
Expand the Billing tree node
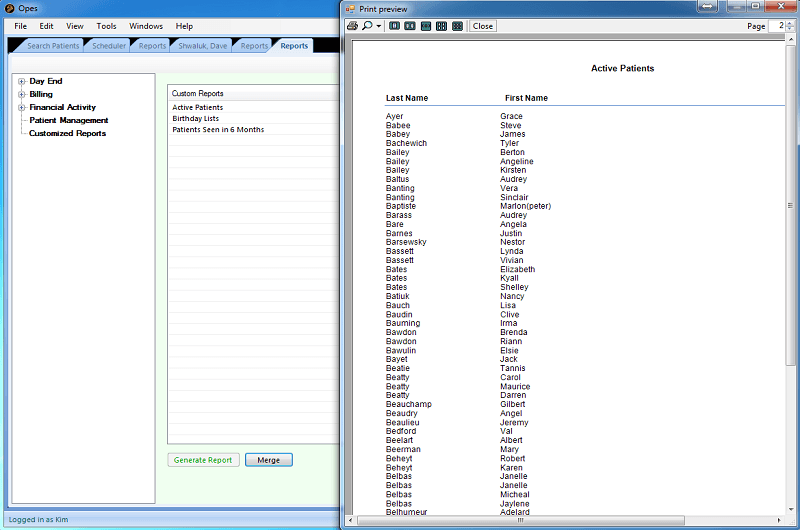21,94
